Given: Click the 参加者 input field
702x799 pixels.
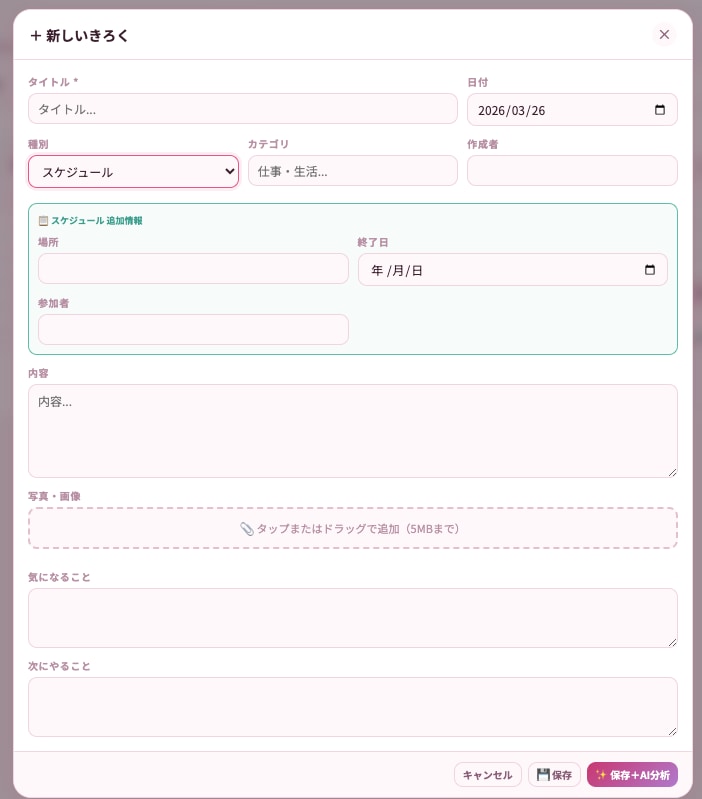Looking at the screenshot, I should 193,329.
